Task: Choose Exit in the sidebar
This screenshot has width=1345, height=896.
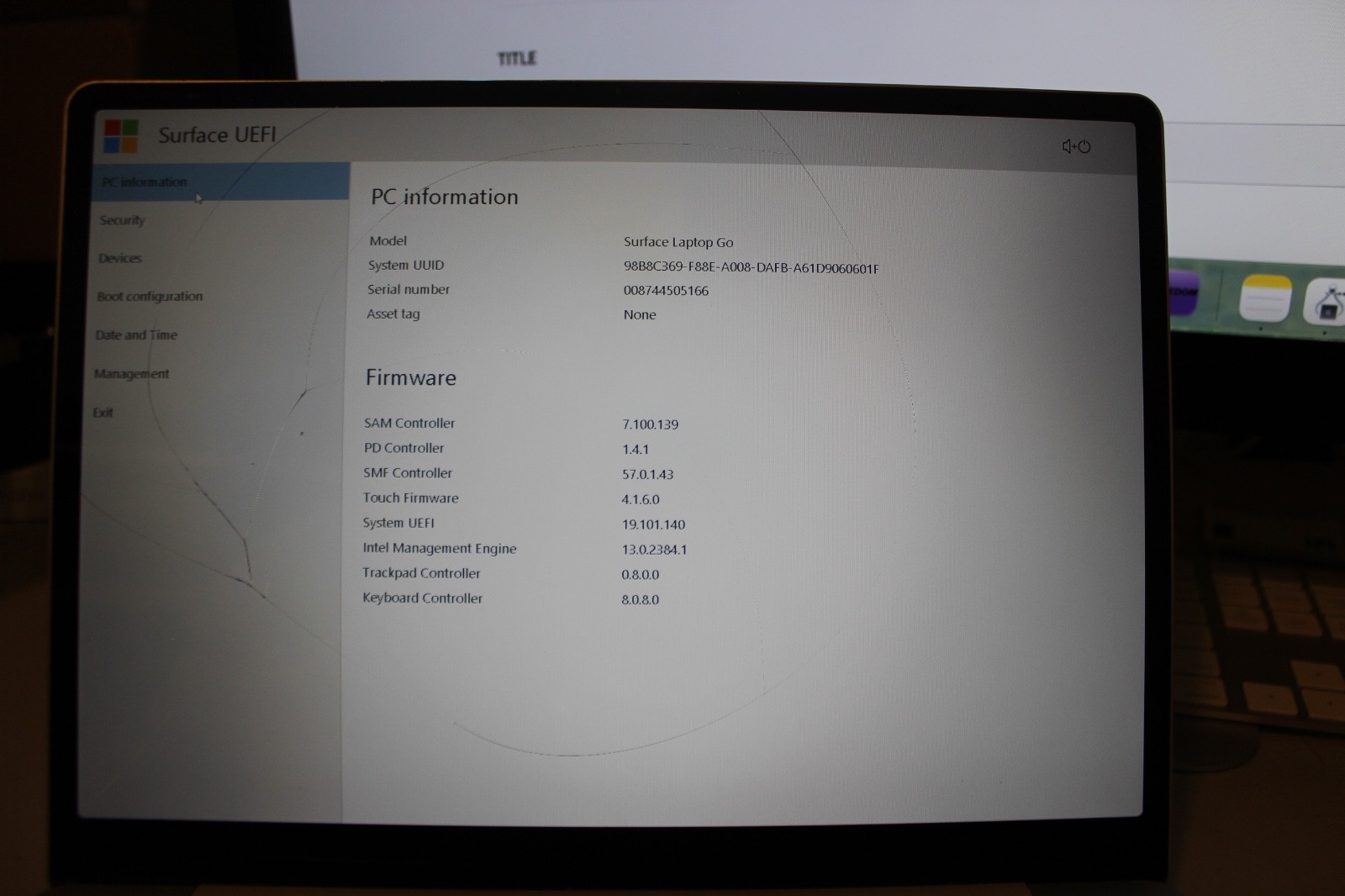Action: point(103,413)
